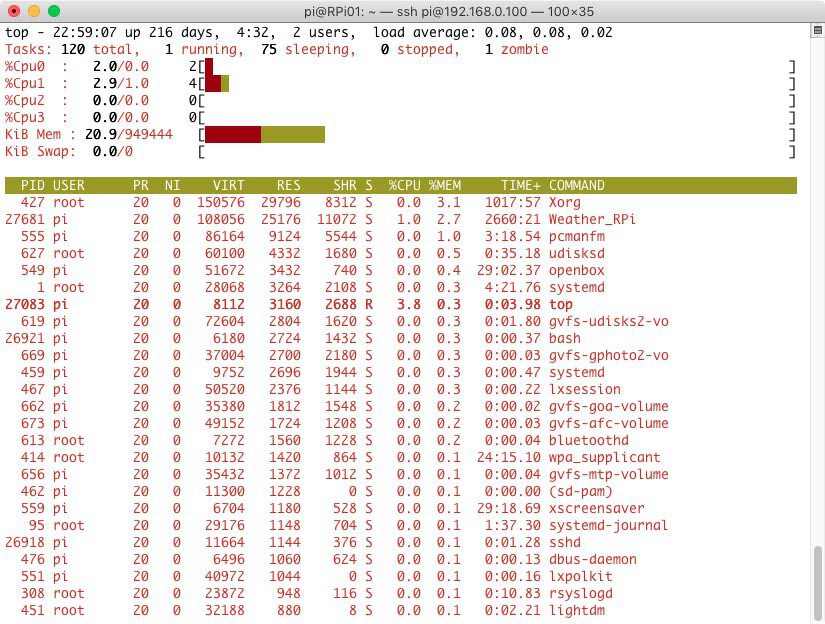Click the gvfs-afc-volume command
The height and width of the screenshot is (624, 825).
pyautogui.click(x=609, y=424)
